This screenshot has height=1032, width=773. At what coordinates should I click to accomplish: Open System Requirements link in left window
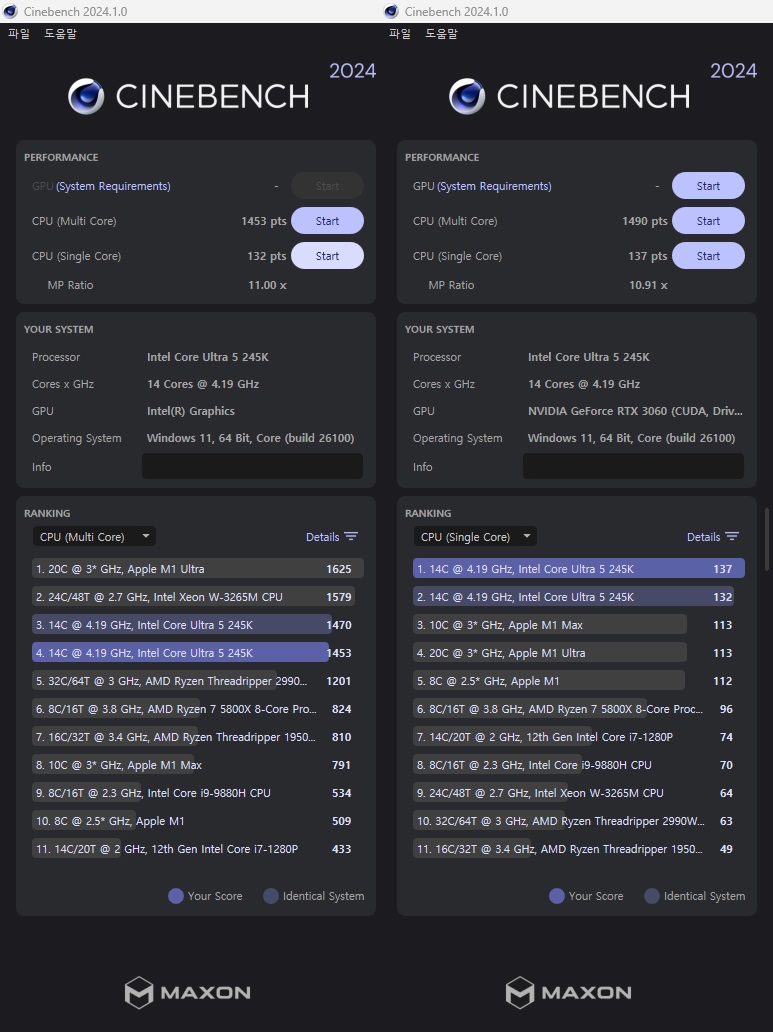pyautogui.click(x=113, y=186)
